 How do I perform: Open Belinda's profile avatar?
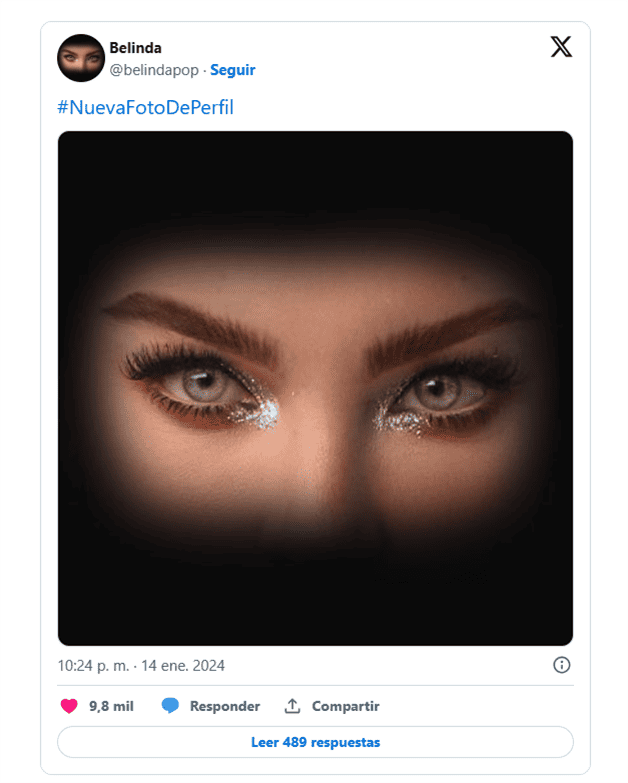pyautogui.click(x=81, y=58)
